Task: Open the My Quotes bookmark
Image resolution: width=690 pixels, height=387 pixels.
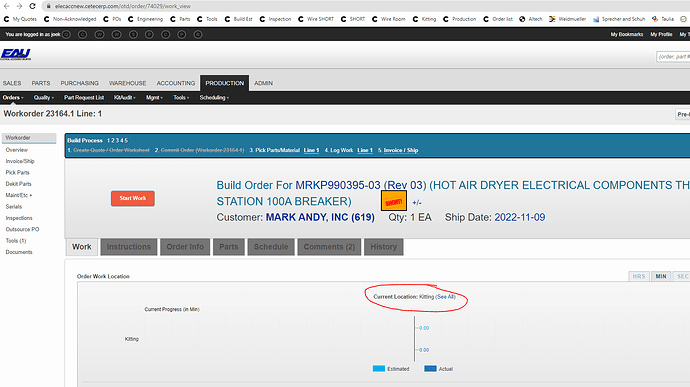Action: pyautogui.click(x=20, y=19)
